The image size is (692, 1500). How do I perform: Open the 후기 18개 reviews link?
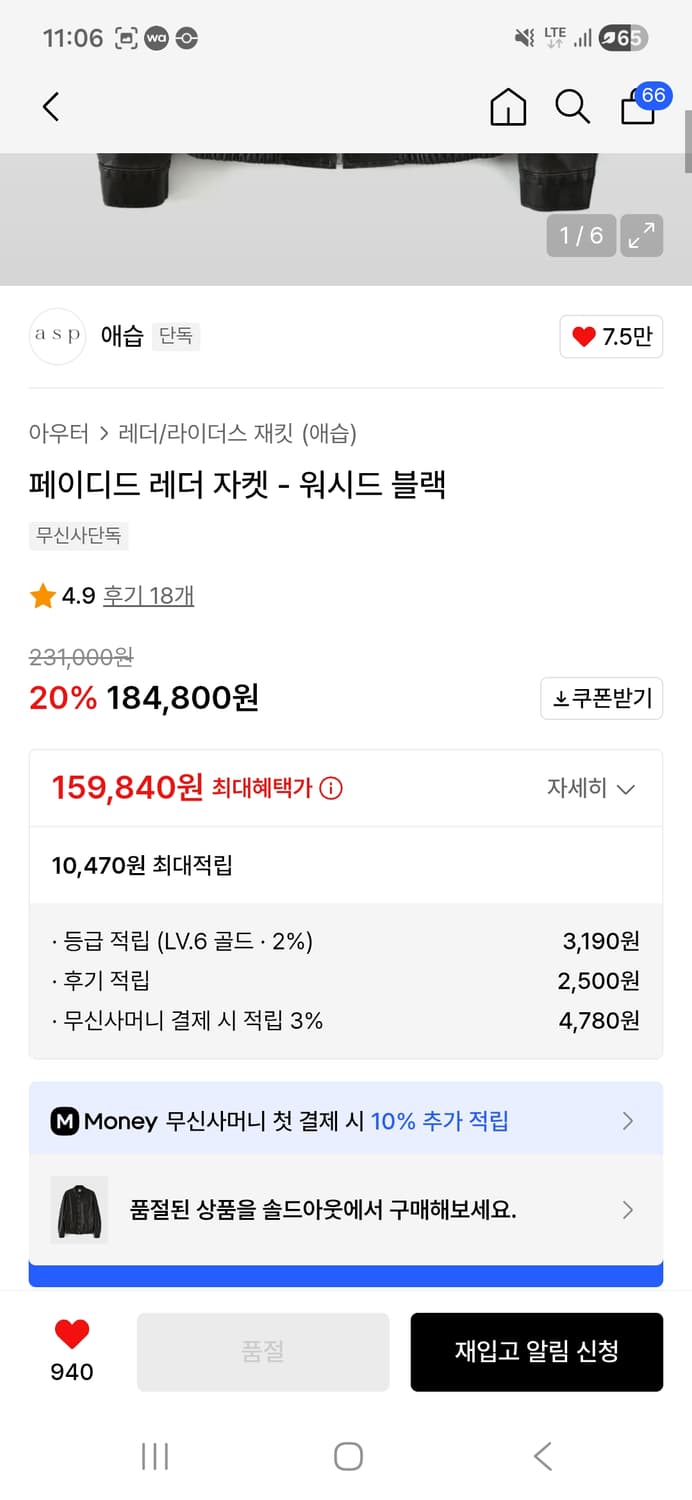point(148,594)
